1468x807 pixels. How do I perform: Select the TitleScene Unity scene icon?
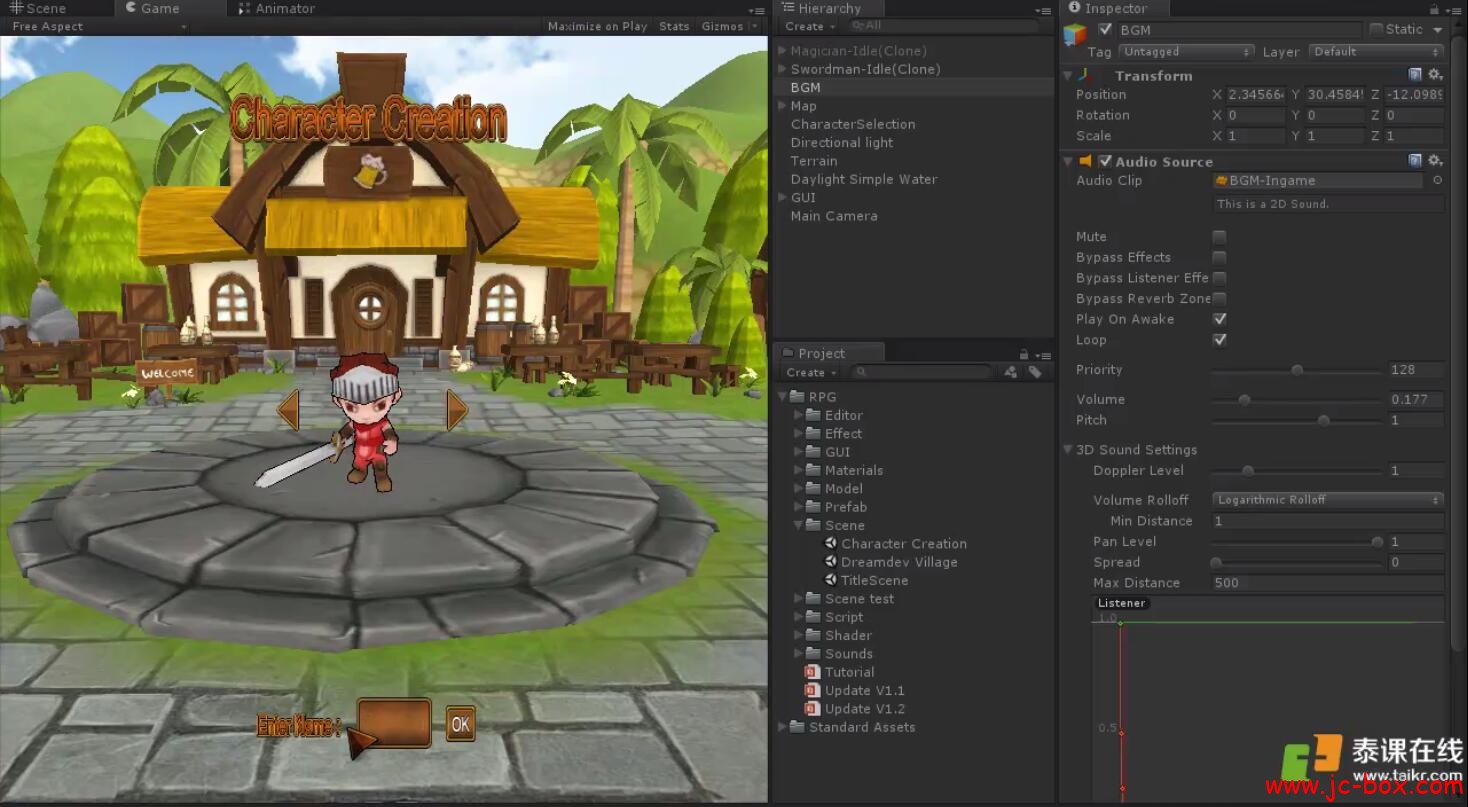pos(830,580)
